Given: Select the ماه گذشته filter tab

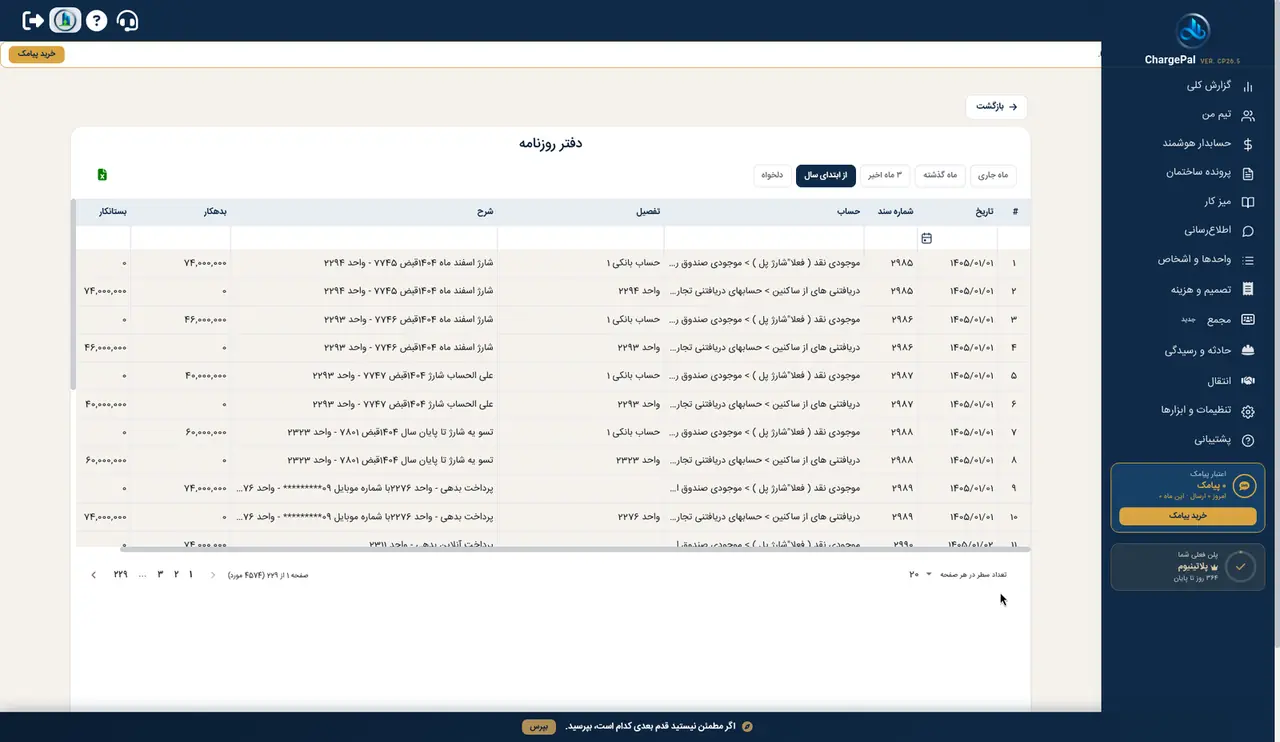Looking at the screenshot, I should pos(939,175).
